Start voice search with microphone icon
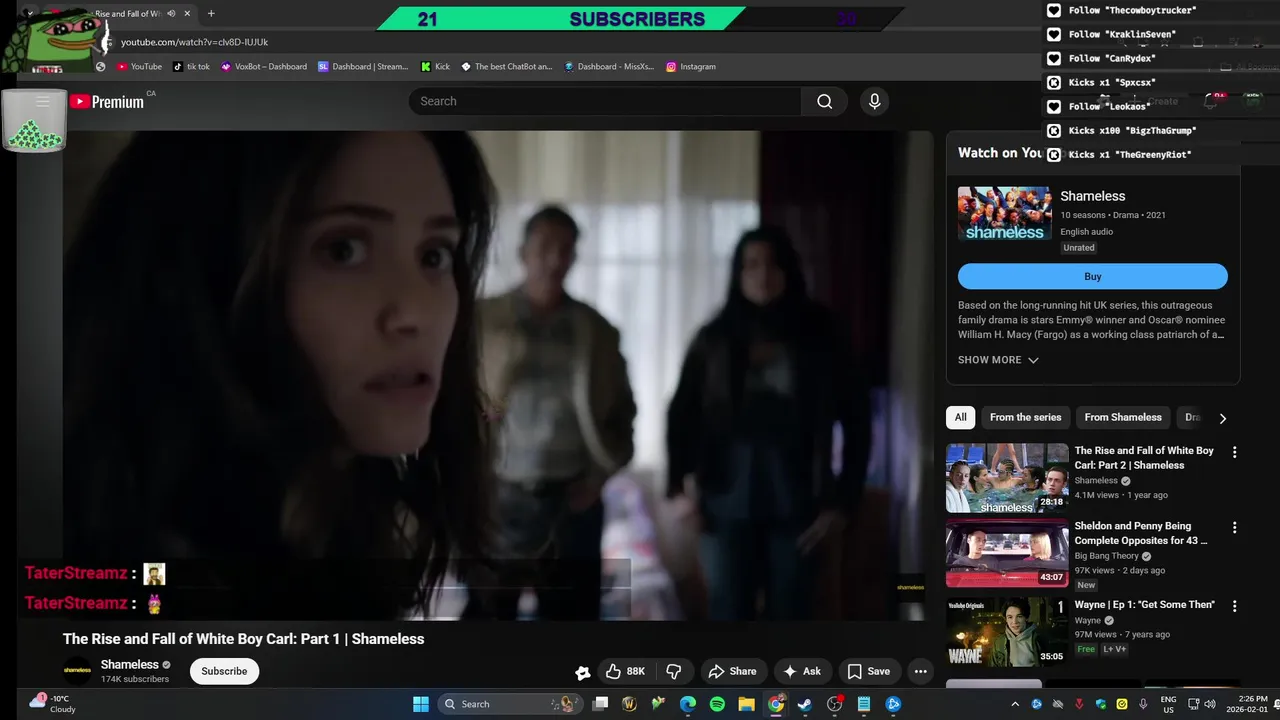 [874, 101]
